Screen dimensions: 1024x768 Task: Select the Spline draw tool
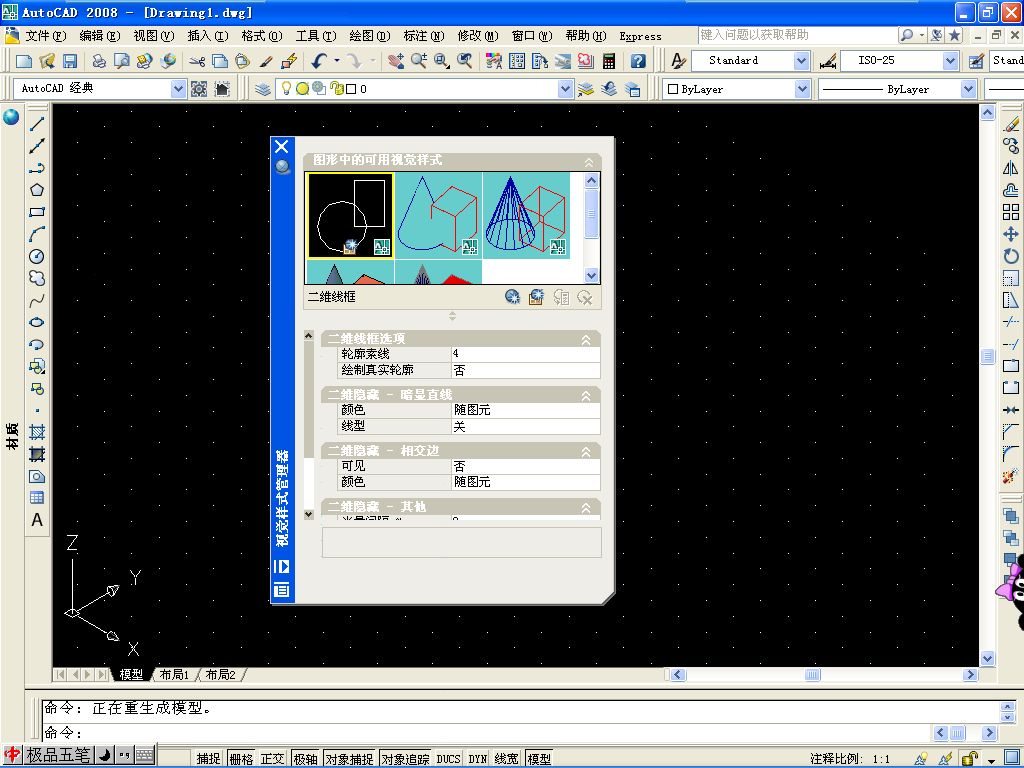point(37,300)
